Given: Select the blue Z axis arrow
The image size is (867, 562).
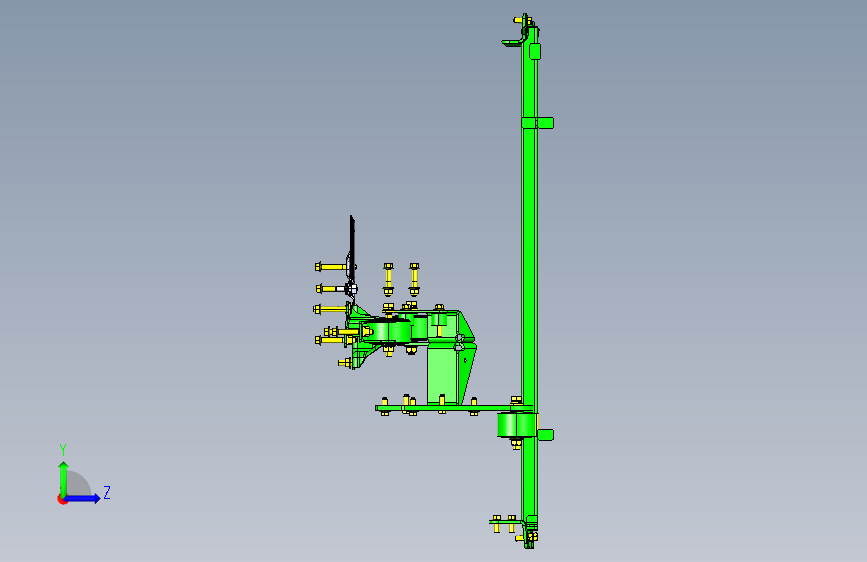Looking at the screenshot, I should pyautogui.click(x=83, y=498).
